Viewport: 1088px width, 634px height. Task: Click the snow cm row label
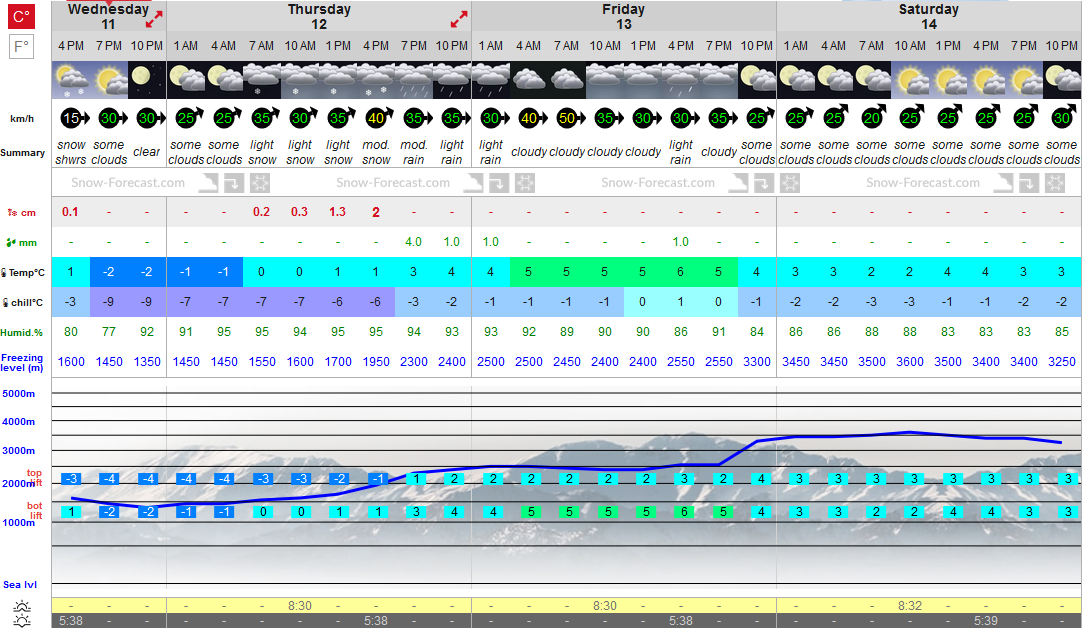pos(22,212)
